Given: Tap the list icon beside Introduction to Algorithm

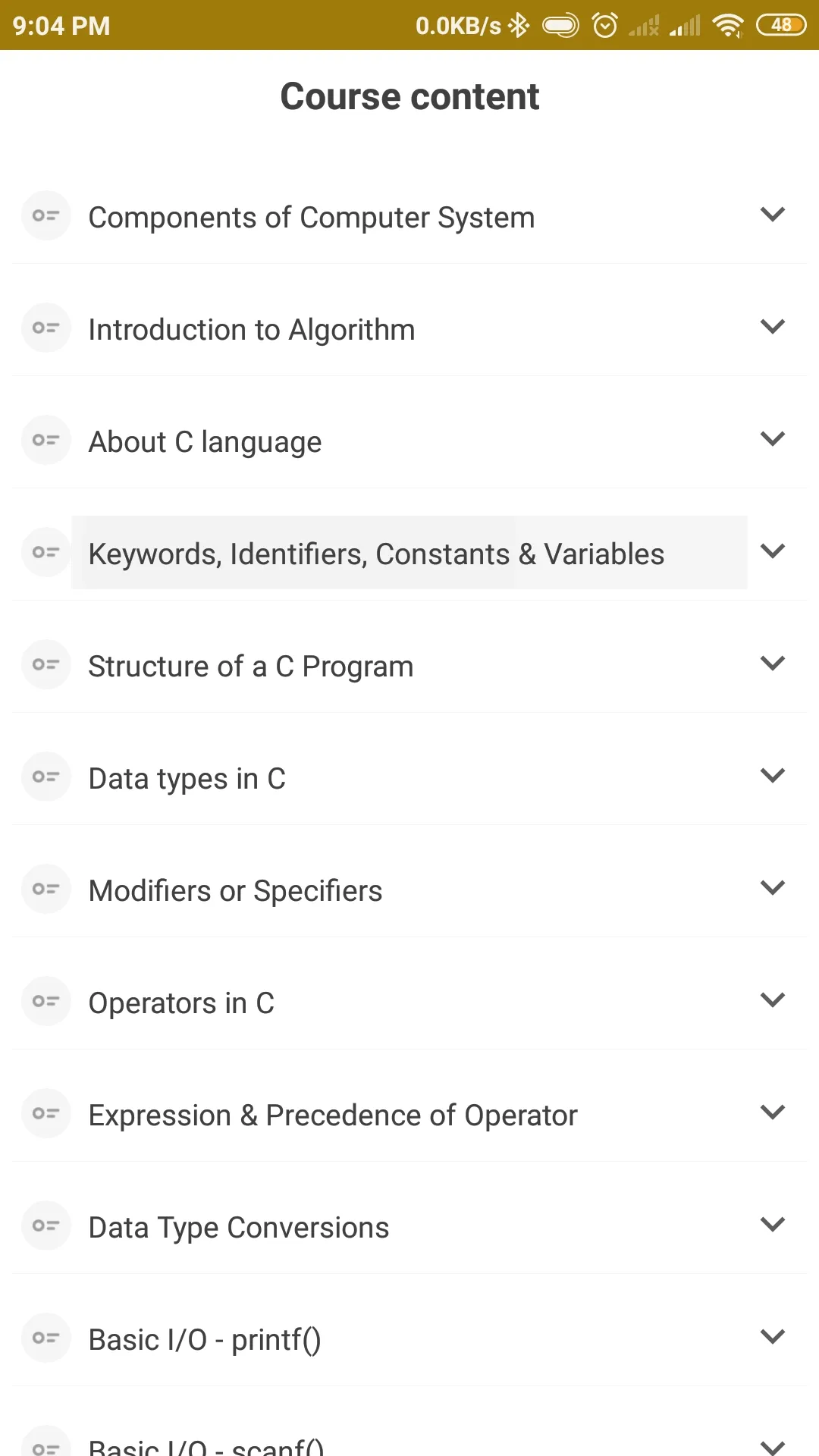Looking at the screenshot, I should coord(45,328).
